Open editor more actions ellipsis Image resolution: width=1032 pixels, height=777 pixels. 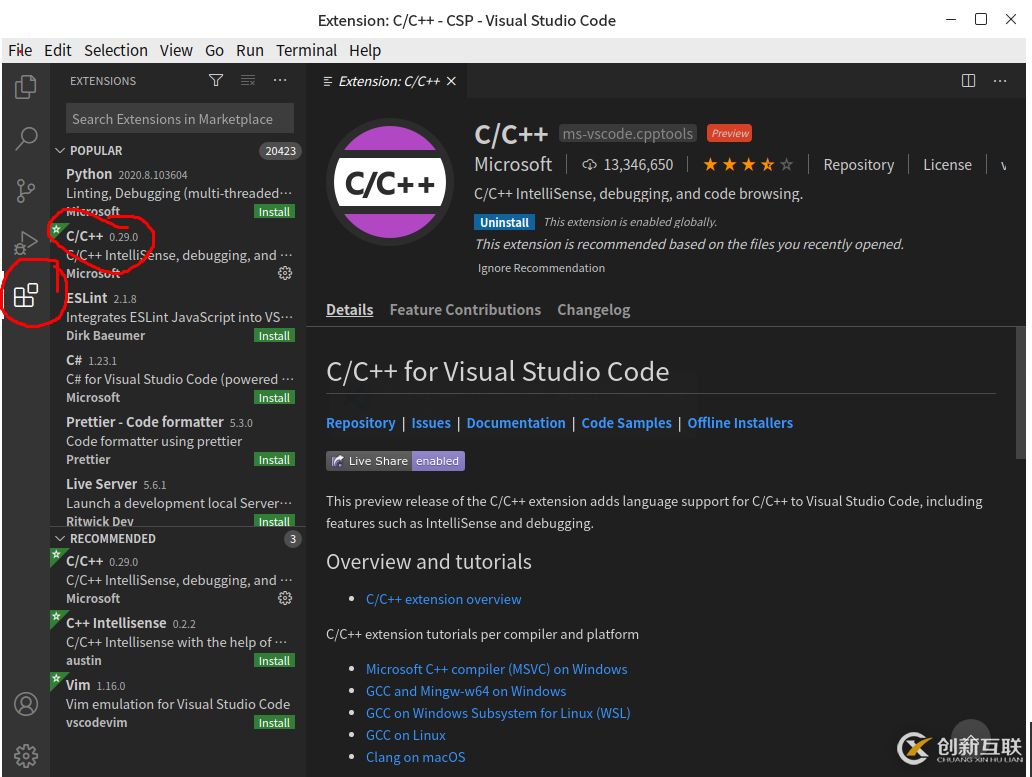(x=1000, y=81)
